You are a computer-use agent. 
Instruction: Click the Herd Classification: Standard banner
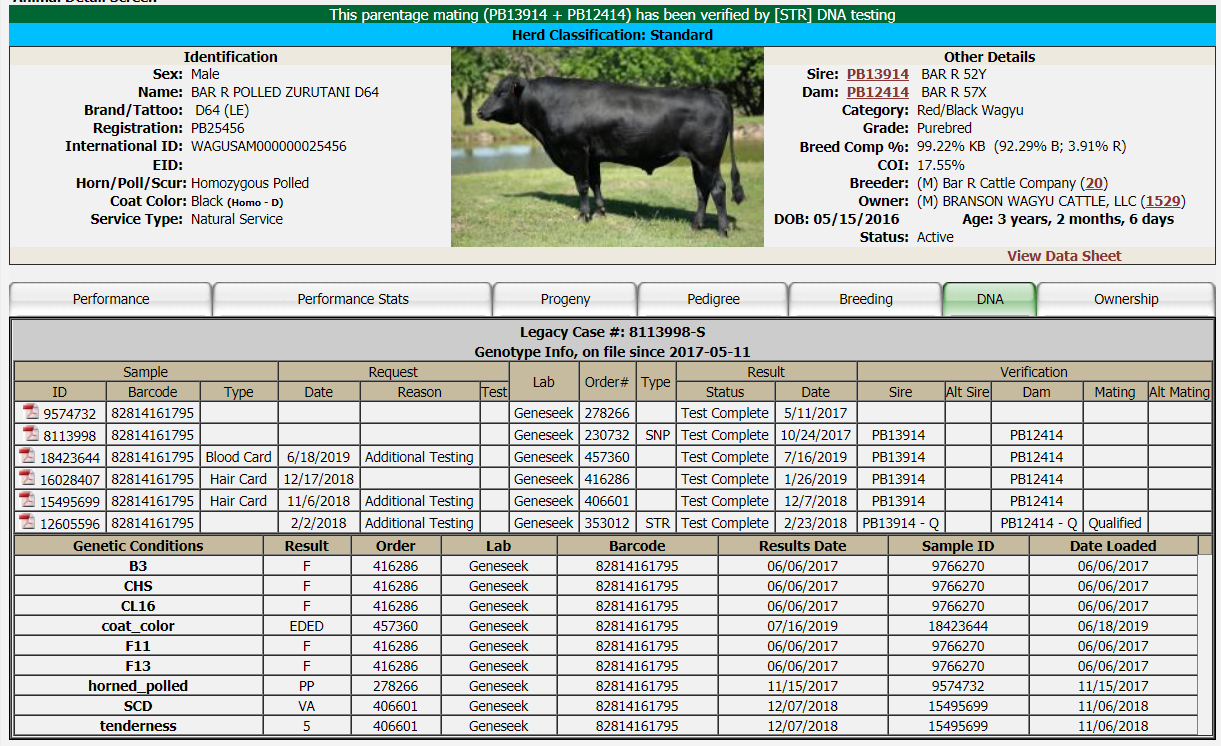pos(612,35)
